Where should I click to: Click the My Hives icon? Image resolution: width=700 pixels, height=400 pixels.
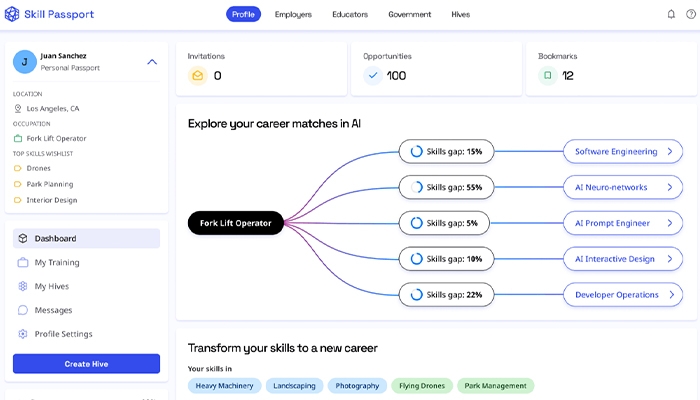pos(23,287)
